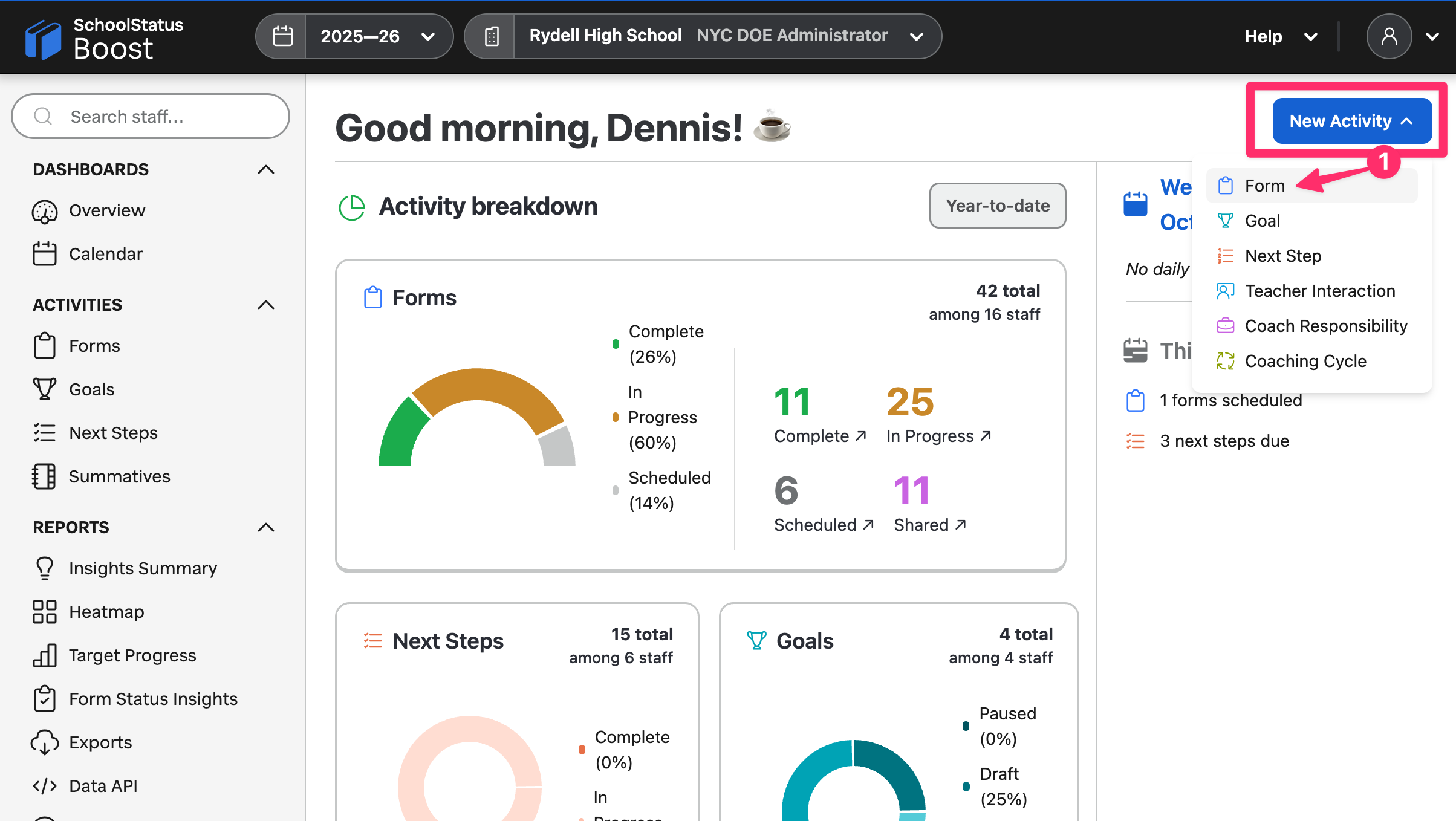Viewport: 1456px width, 821px height.
Task: Click the Overview gauge icon in sidebar
Action: coord(45,211)
